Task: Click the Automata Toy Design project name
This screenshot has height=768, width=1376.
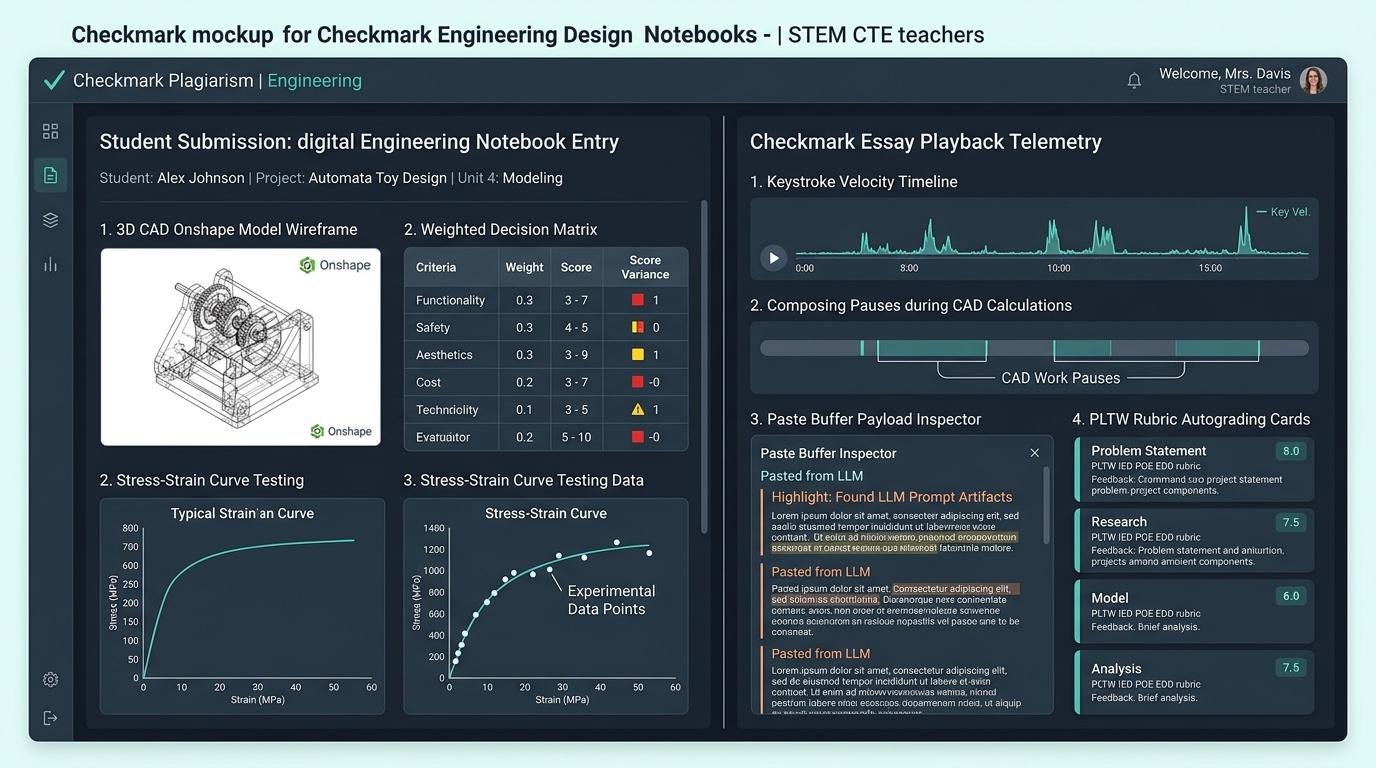Action: click(x=378, y=178)
